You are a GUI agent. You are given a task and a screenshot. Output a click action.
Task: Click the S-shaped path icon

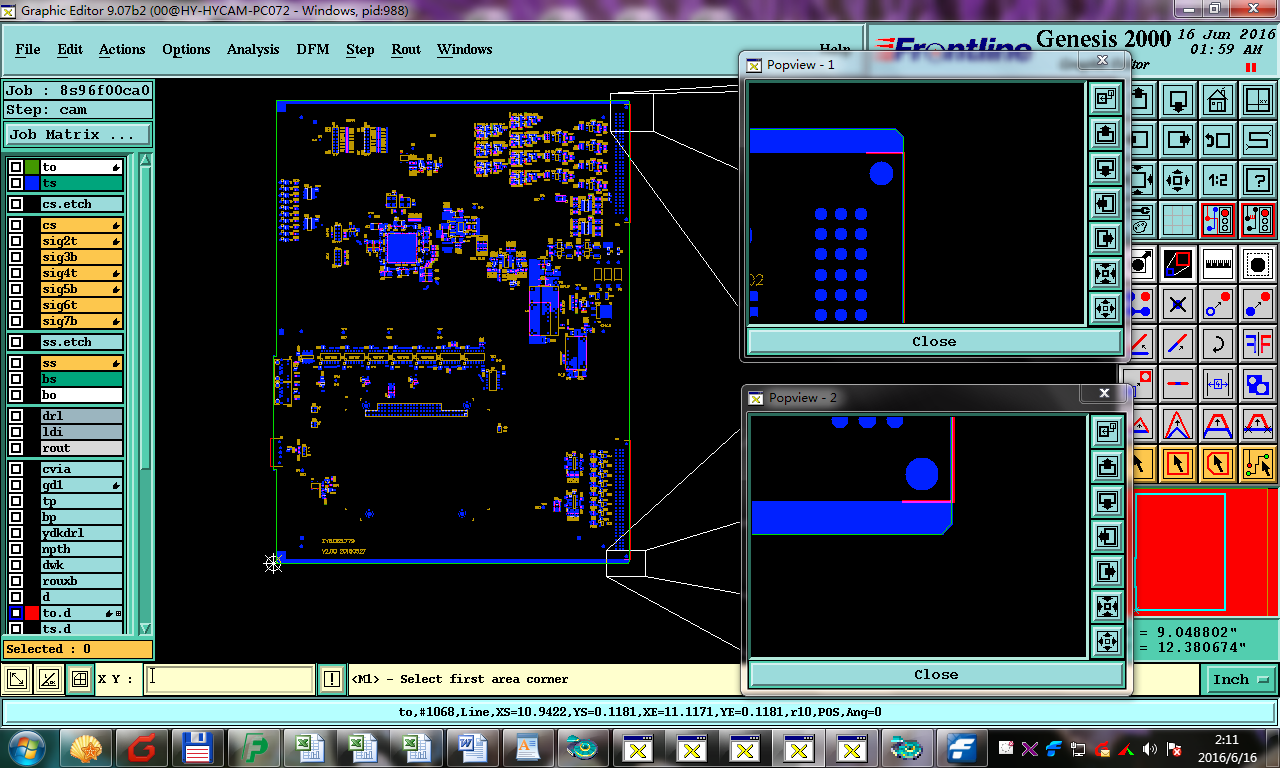point(1257,140)
